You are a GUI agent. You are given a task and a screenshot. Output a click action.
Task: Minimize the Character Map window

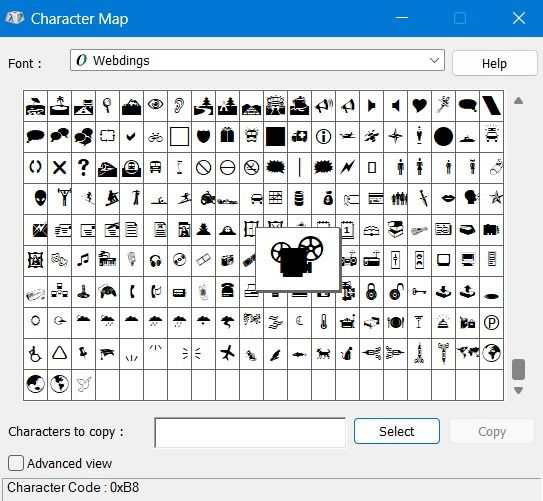[x=402, y=18]
